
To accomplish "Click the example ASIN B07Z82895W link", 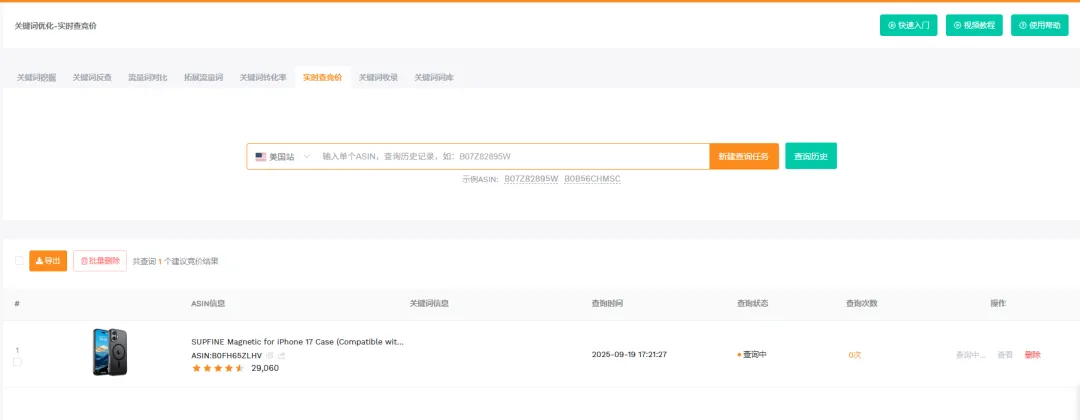I will tap(531, 179).
